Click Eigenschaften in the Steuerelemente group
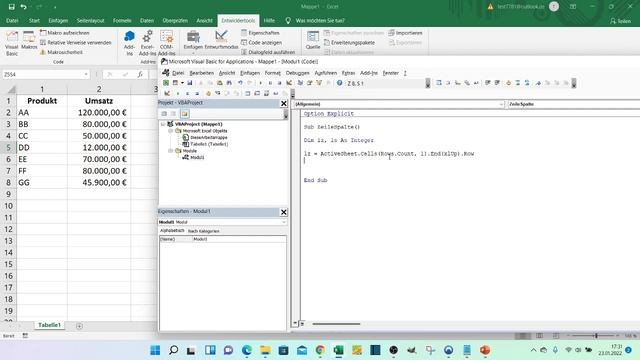This screenshot has height=360, width=640. pos(260,33)
